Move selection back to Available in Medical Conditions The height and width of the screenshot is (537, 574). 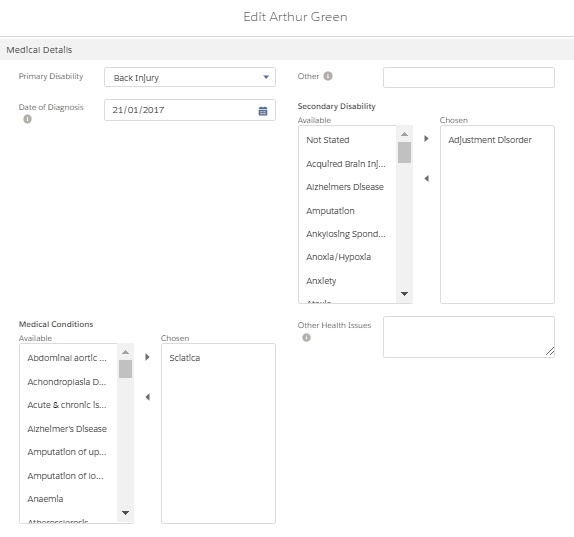(147, 397)
